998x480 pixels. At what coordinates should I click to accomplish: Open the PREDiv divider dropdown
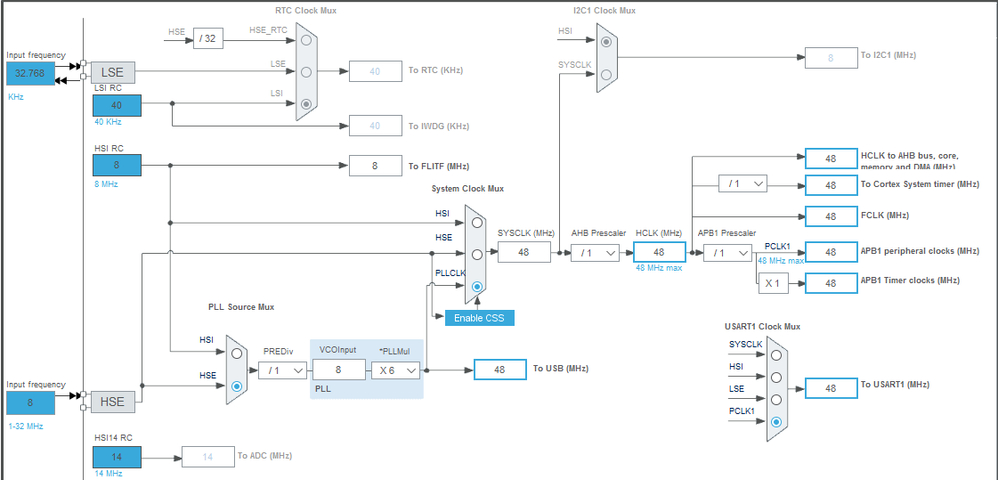tap(283, 370)
